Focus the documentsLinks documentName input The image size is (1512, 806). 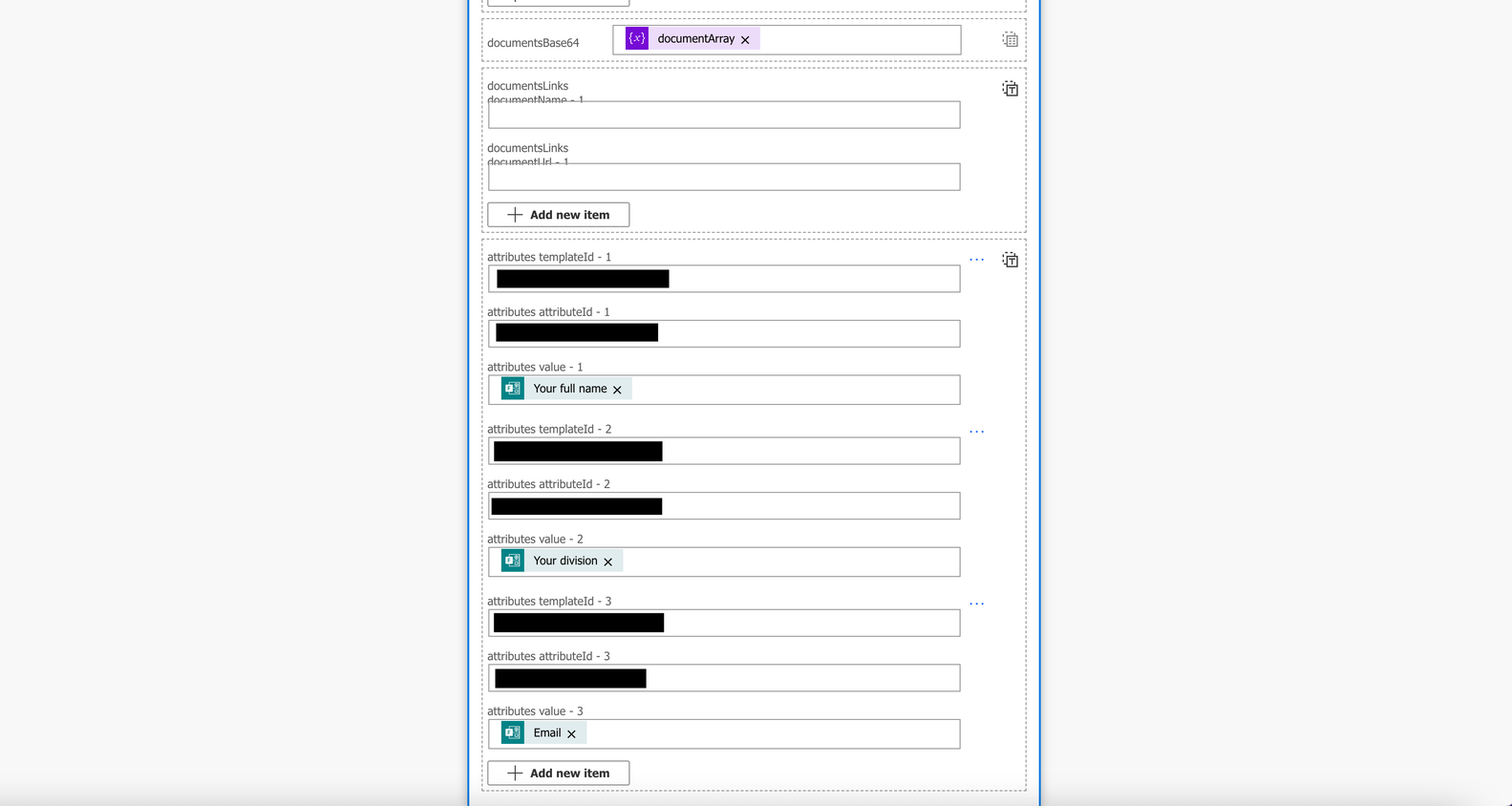724,115
